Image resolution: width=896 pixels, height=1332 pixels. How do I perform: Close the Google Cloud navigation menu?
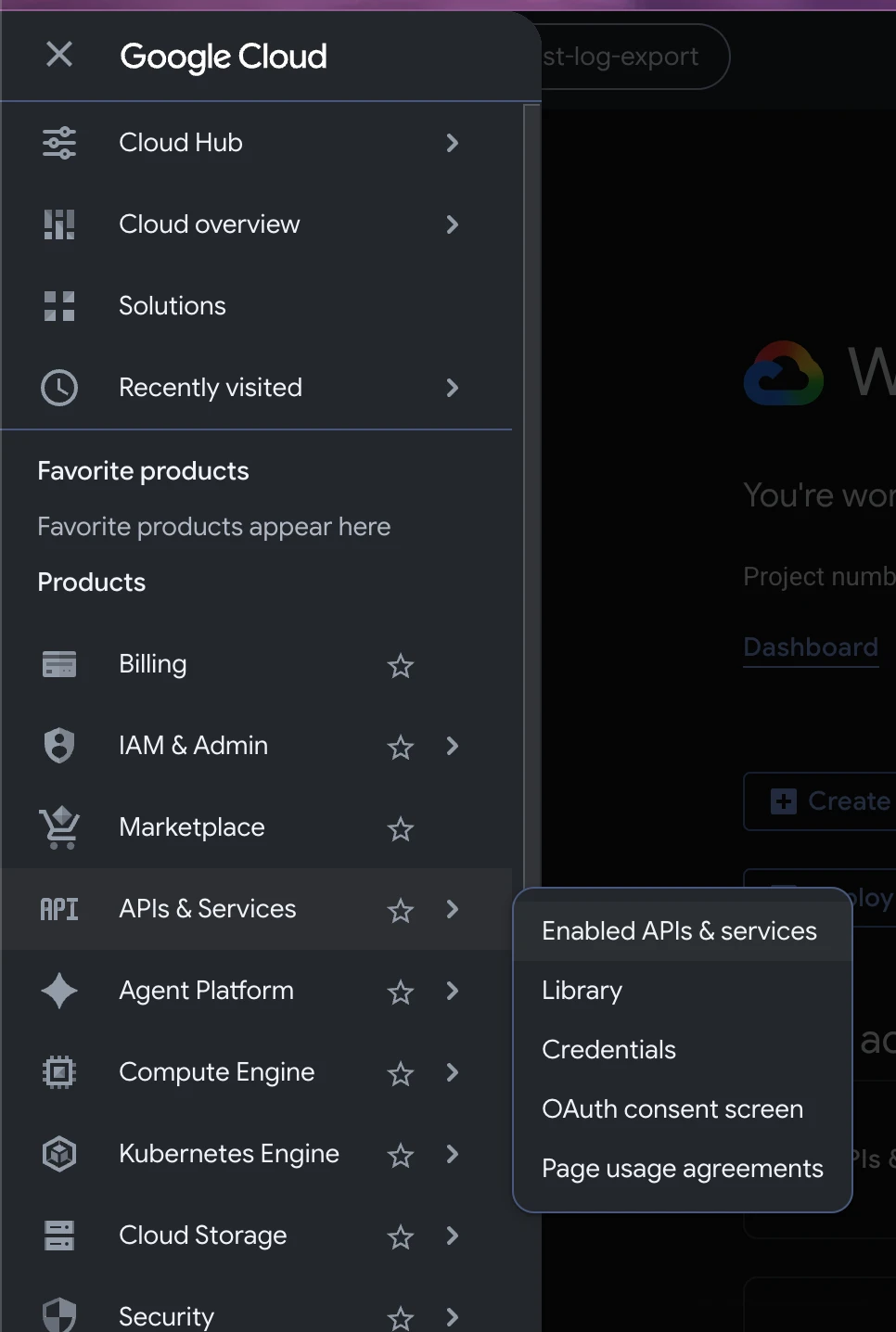[x=59, y=55]
